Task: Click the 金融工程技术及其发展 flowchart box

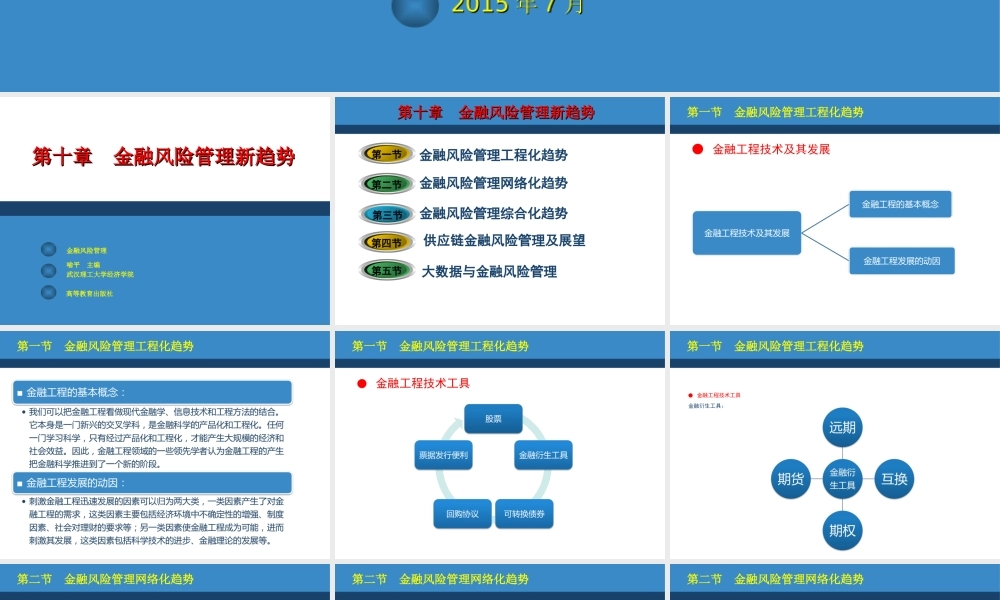Action: 747,233
